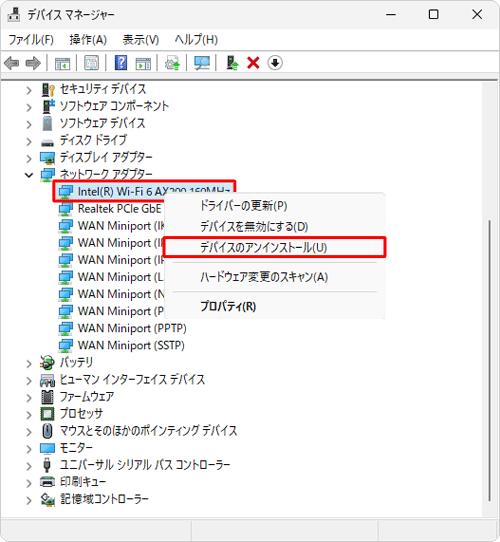
Task: Click the ディスプレイ アダプター category icon
Action: point(47,158)
